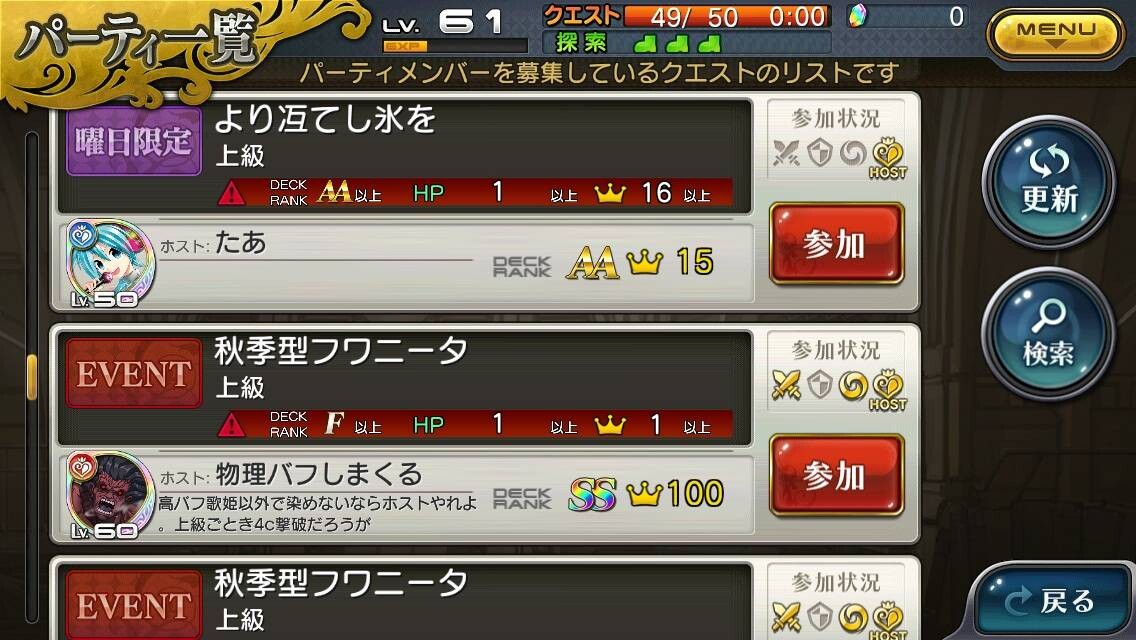Click the red EVENT badge of second quest

point(134,374)
